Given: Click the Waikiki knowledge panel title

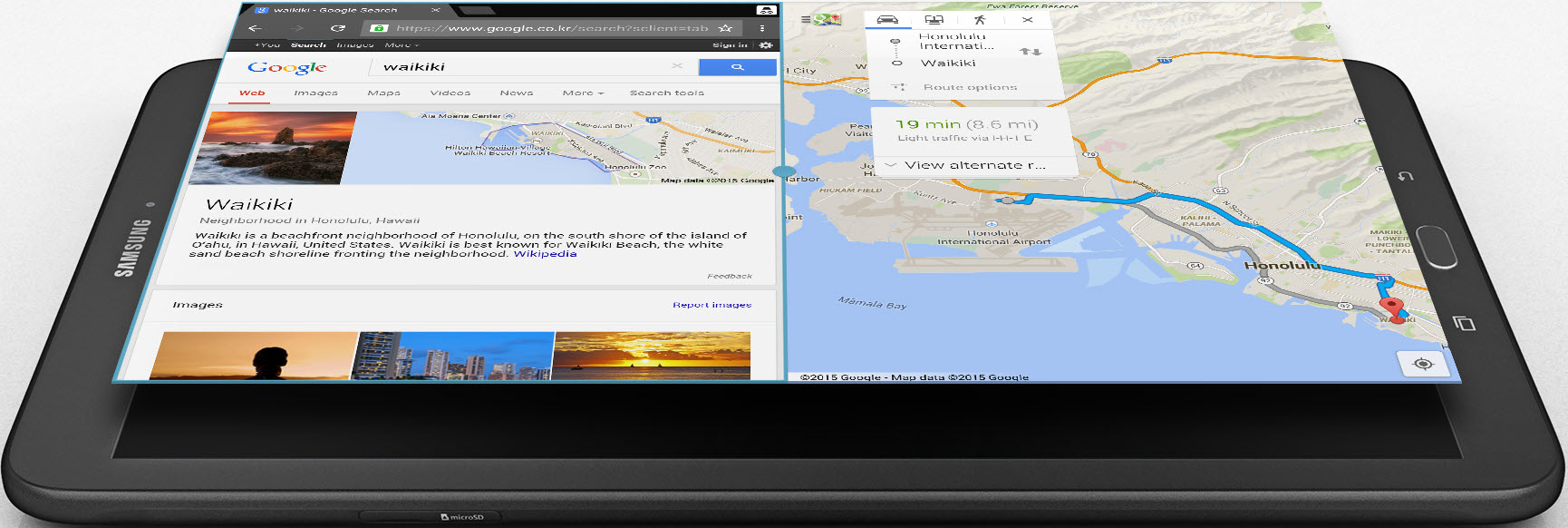Looking at the screenshot, I should [x=249, y=204].
